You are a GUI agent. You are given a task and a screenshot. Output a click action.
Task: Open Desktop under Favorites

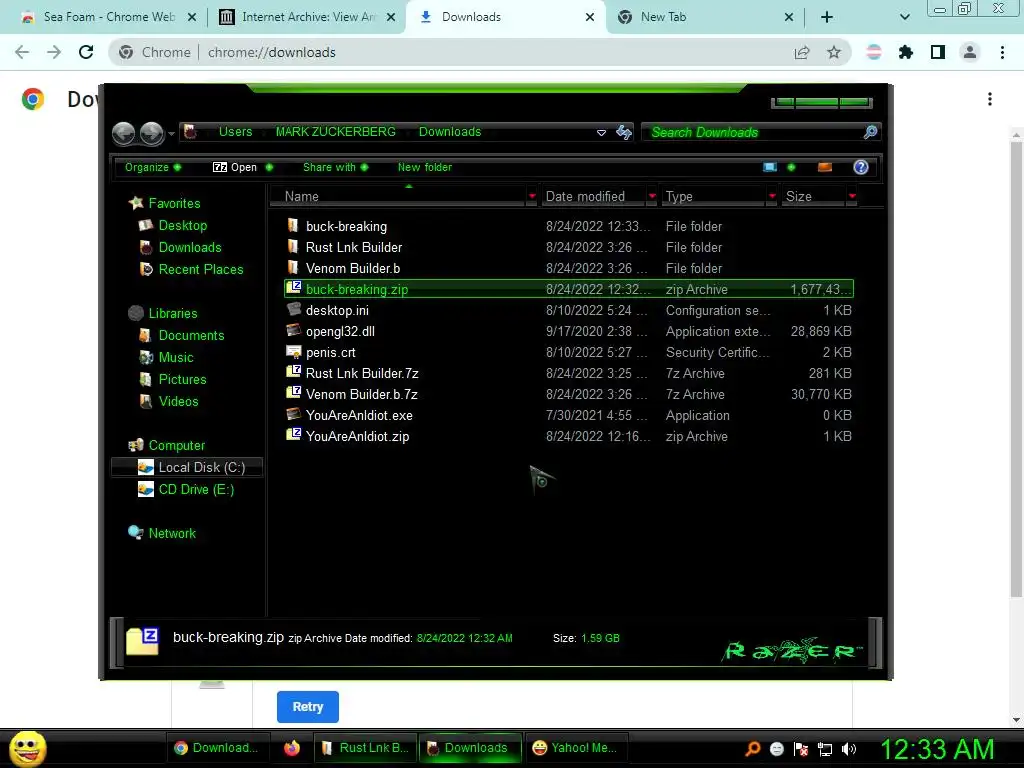pyautogui.click(x=182, y=225)
